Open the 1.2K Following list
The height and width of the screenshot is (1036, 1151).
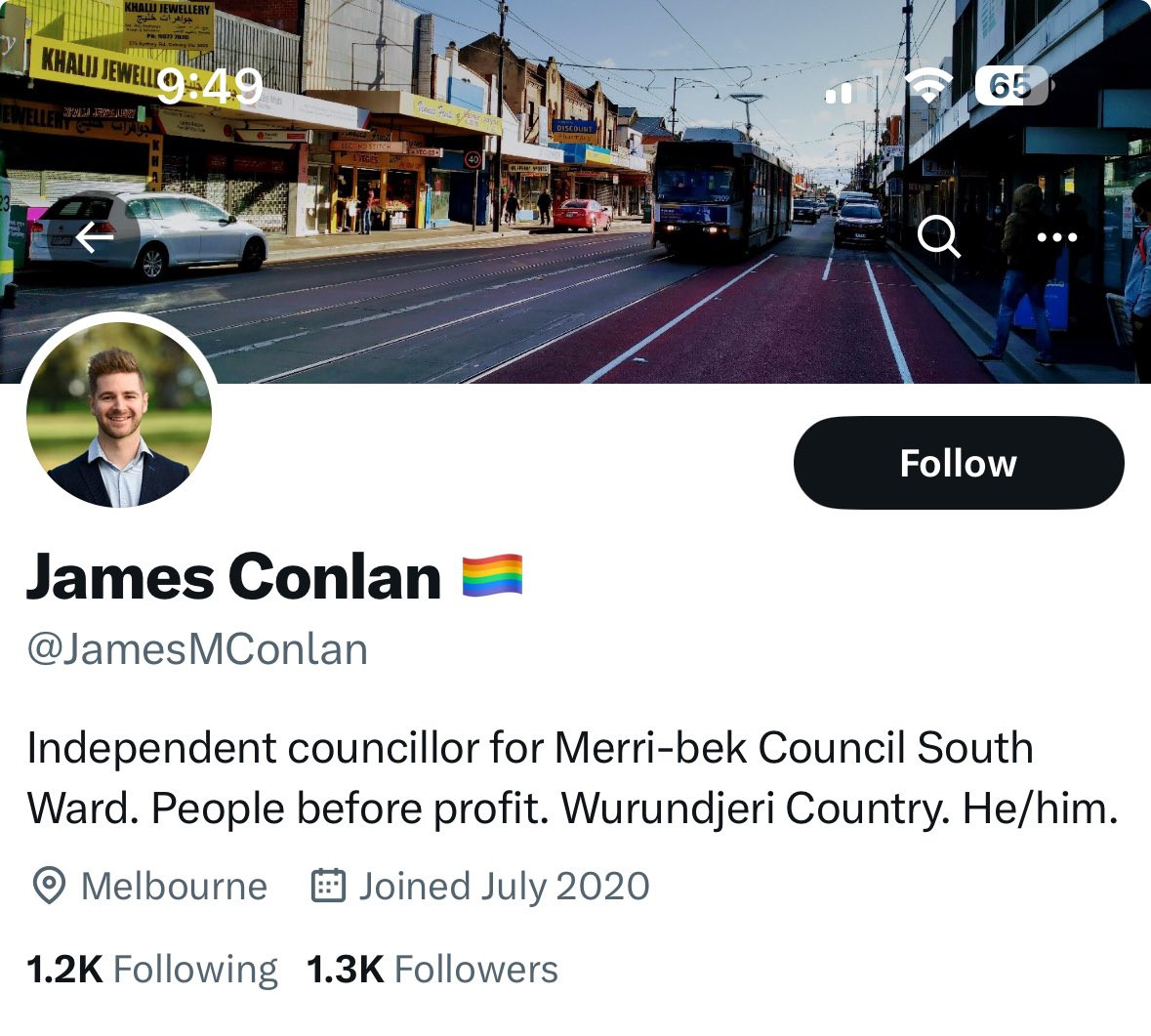tap(152, 970)
